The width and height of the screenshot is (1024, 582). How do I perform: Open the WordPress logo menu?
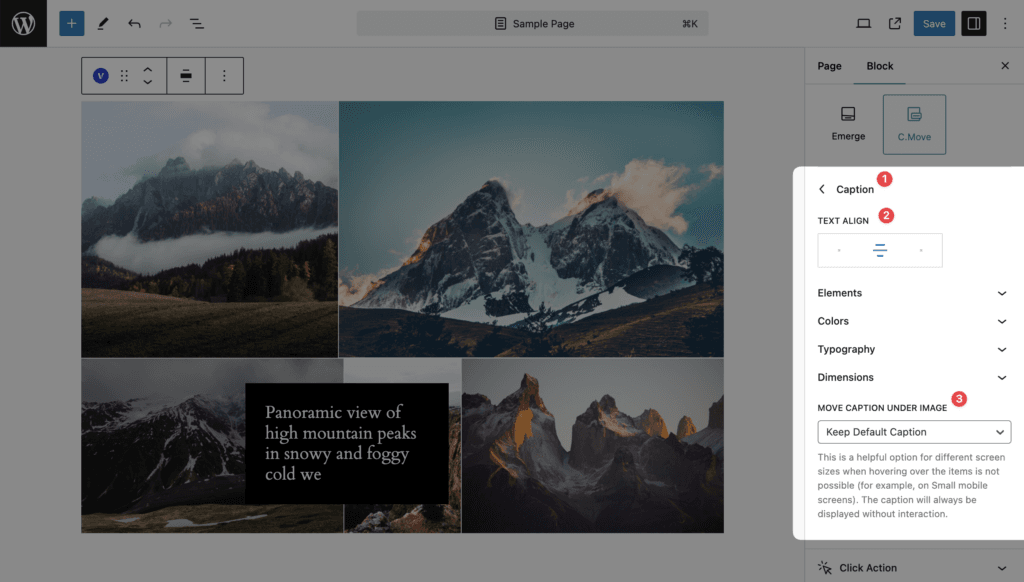24,24
